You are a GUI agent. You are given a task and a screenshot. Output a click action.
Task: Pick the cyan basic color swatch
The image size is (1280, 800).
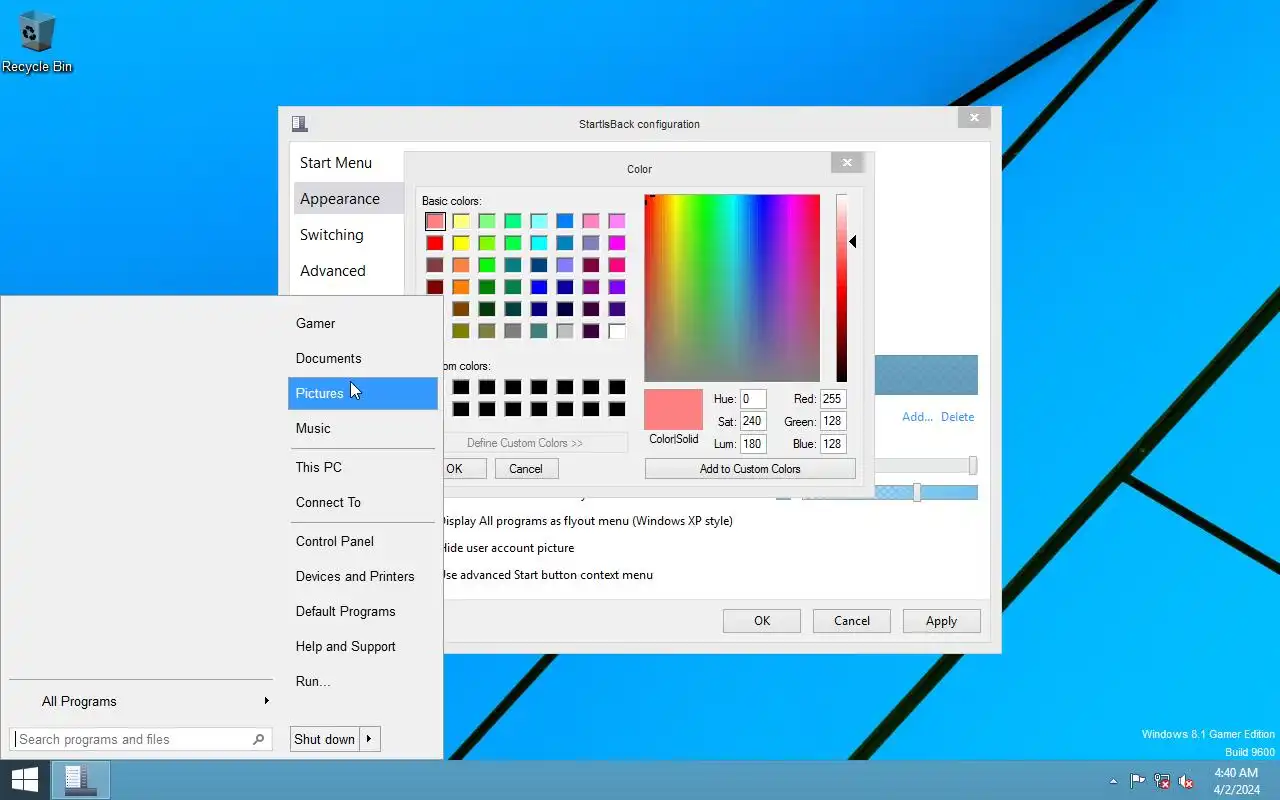[x=539, y=243]
